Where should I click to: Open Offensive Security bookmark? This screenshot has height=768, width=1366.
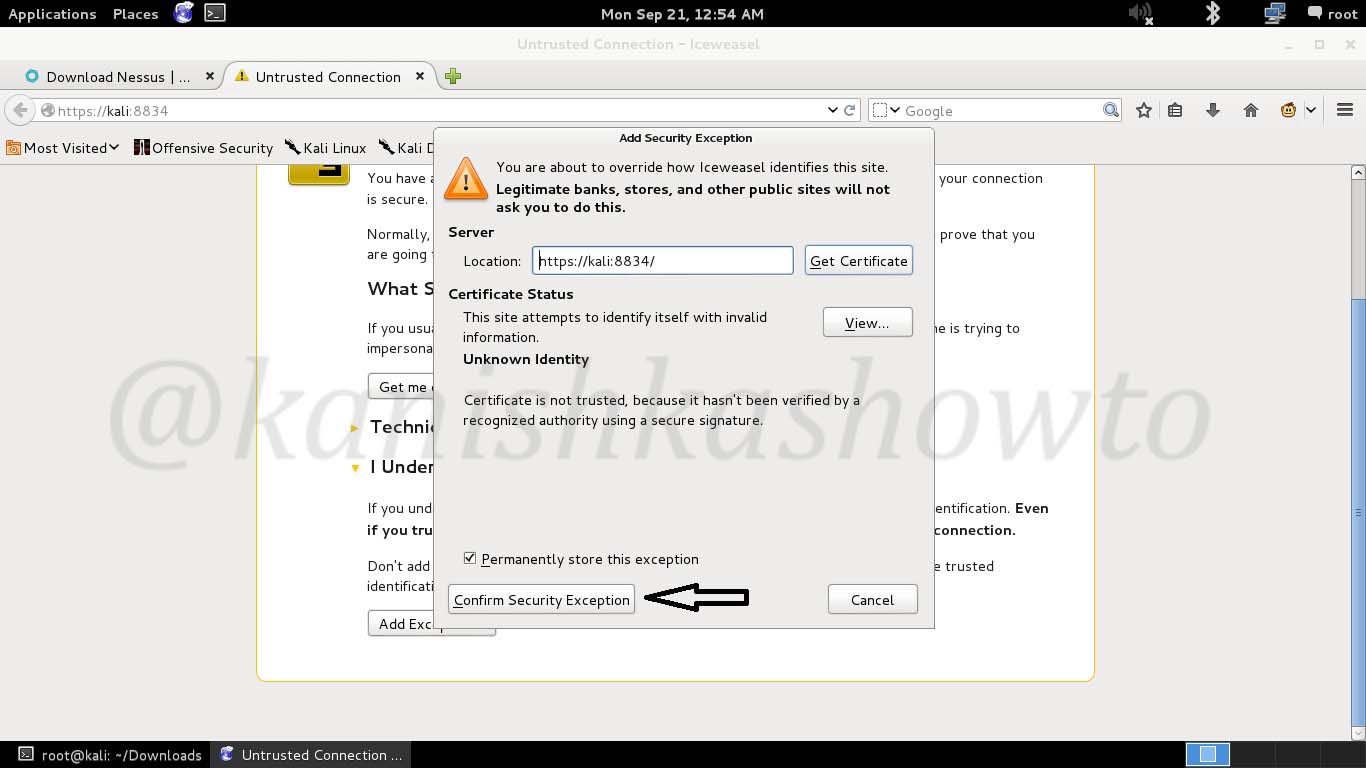[x=204, y=148]
